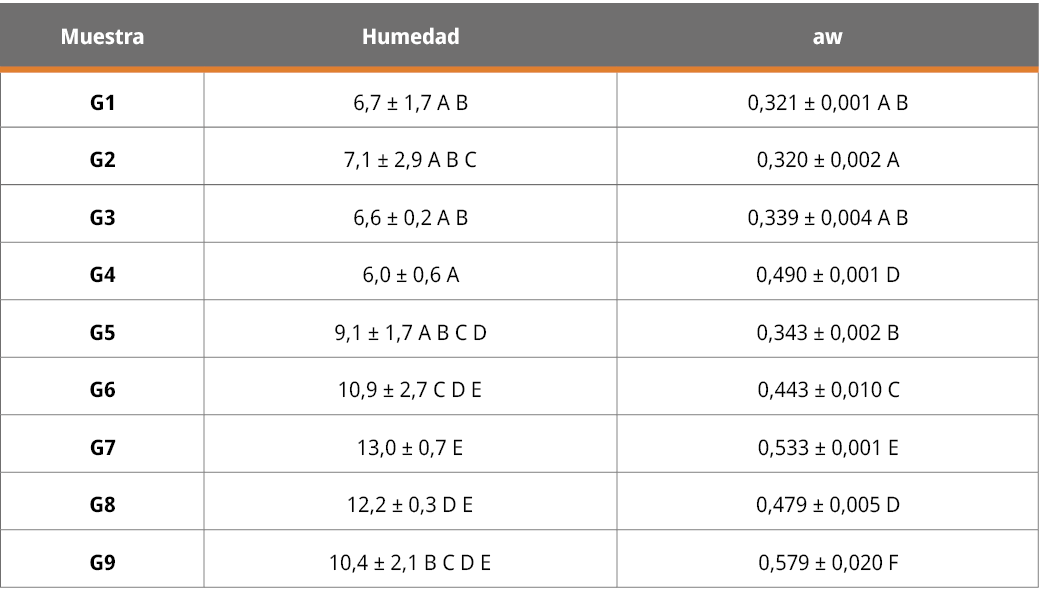Select the G9 sample cell
The height and width of the screenshot is (605, 1039).
pyautogui.click(x=102, y=562)
